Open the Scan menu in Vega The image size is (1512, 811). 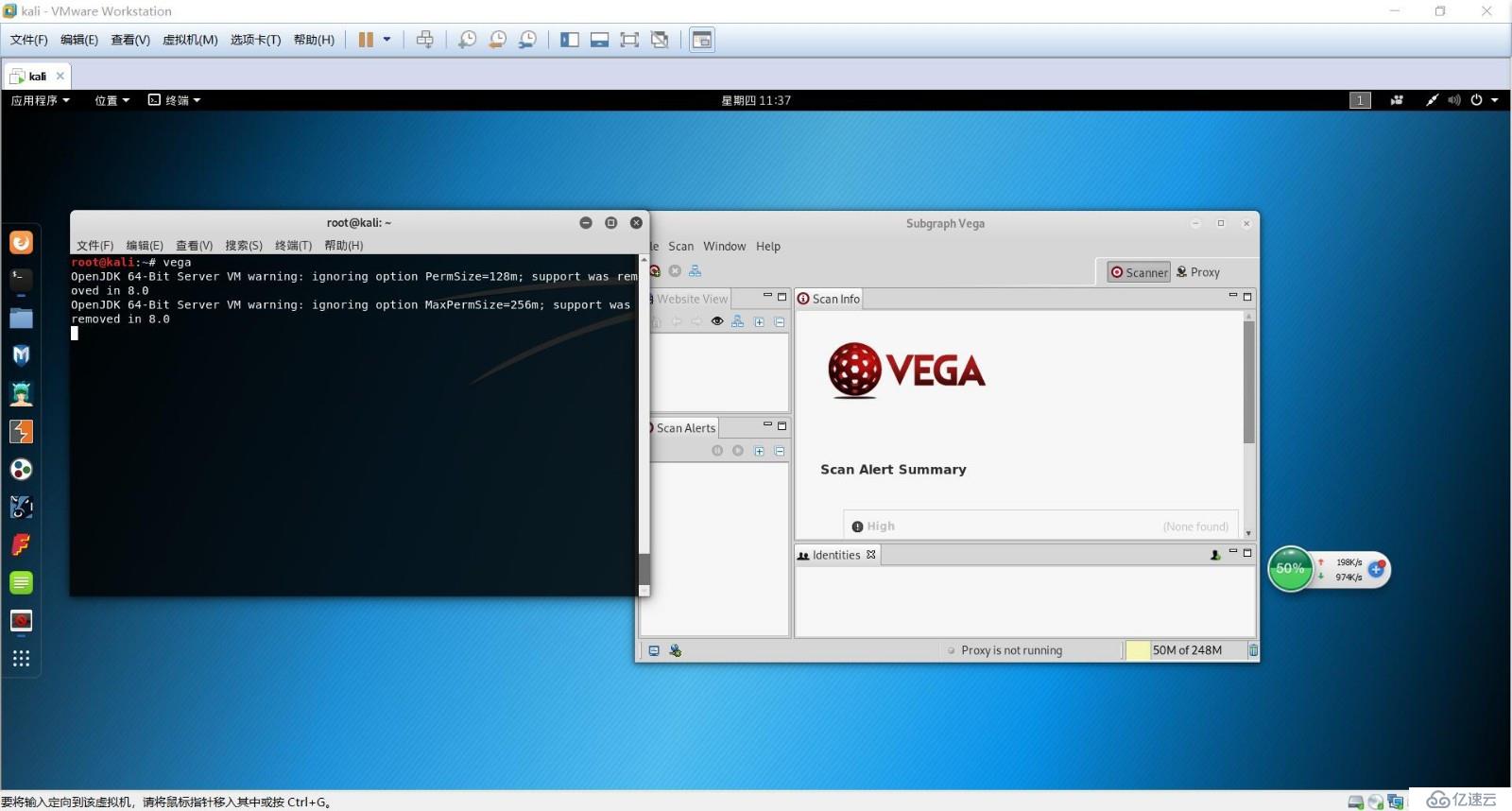[x=680, y=246]
